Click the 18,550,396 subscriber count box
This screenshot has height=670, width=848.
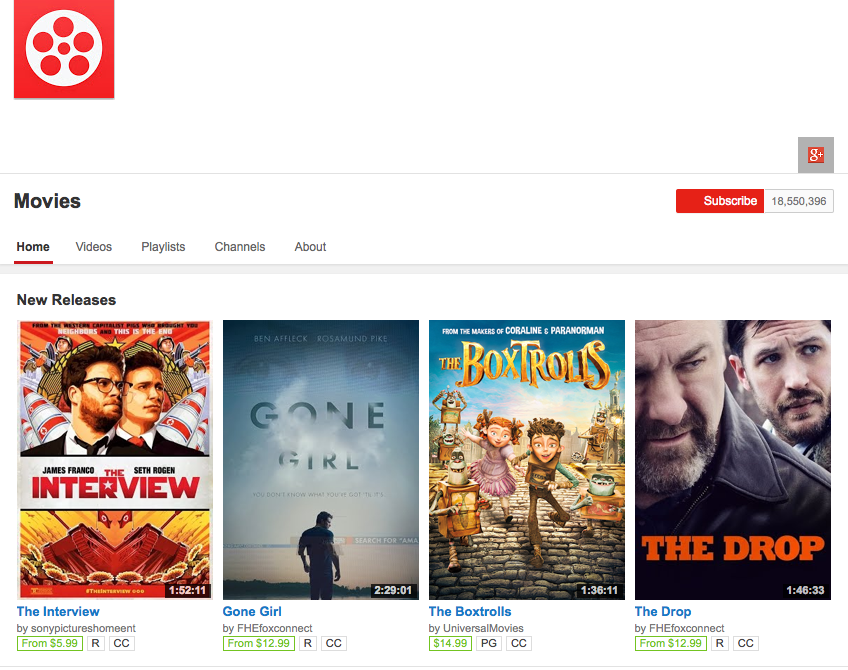798,201
